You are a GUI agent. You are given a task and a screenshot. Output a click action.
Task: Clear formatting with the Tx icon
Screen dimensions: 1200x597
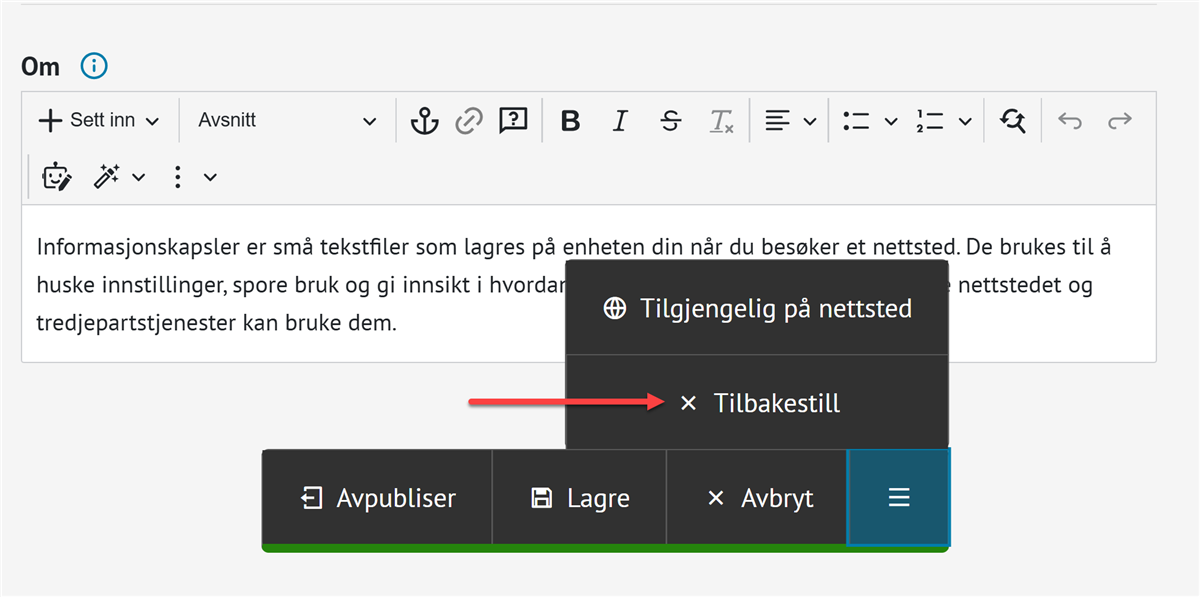coord(721,121)
